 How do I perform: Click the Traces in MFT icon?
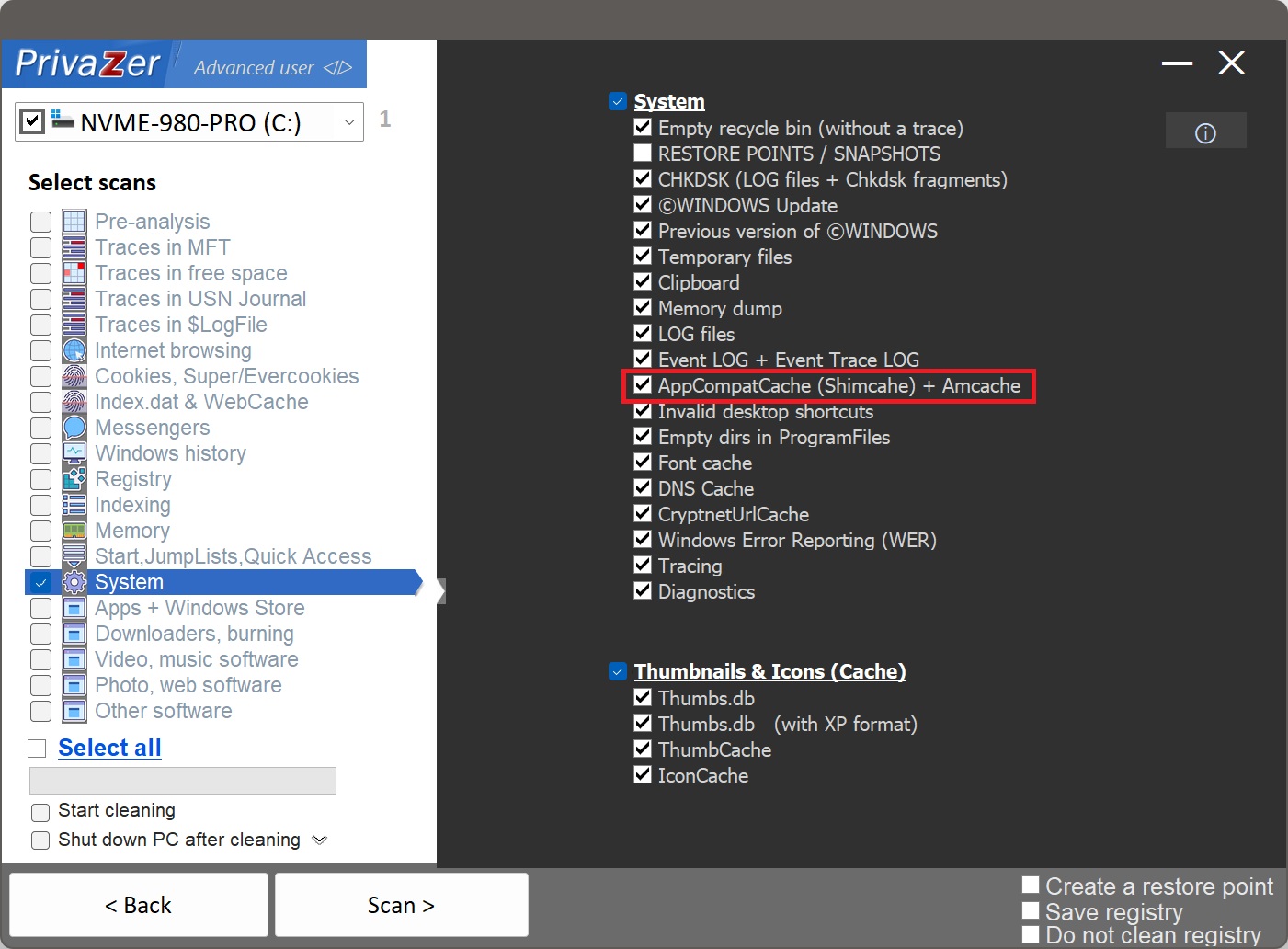pyautogui.click(x=74, y=247)
